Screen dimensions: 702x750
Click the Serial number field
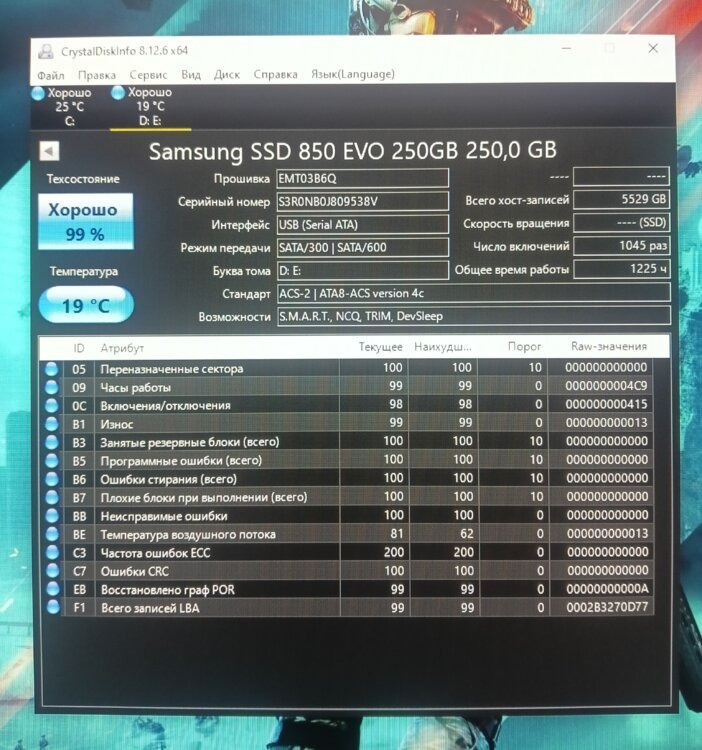[x=361, y=201]
